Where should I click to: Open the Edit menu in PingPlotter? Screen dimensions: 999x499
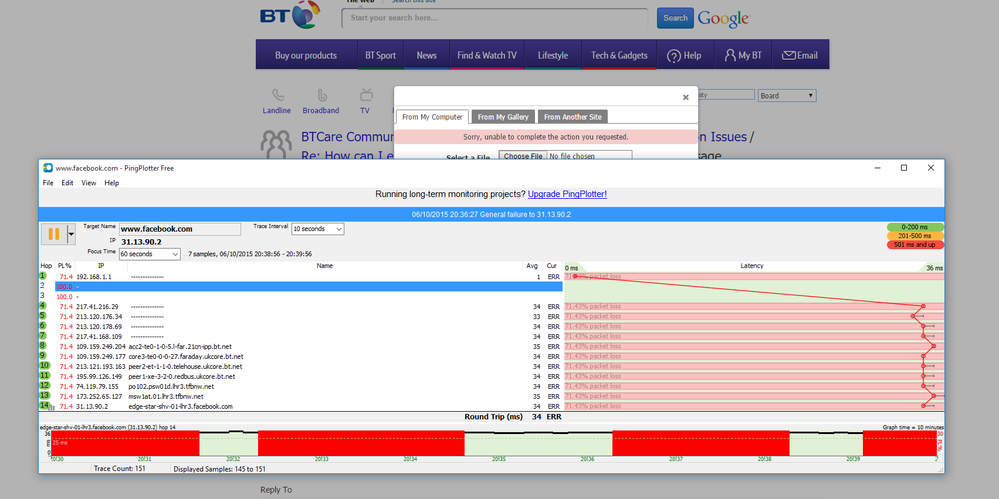tap(68, 183)
